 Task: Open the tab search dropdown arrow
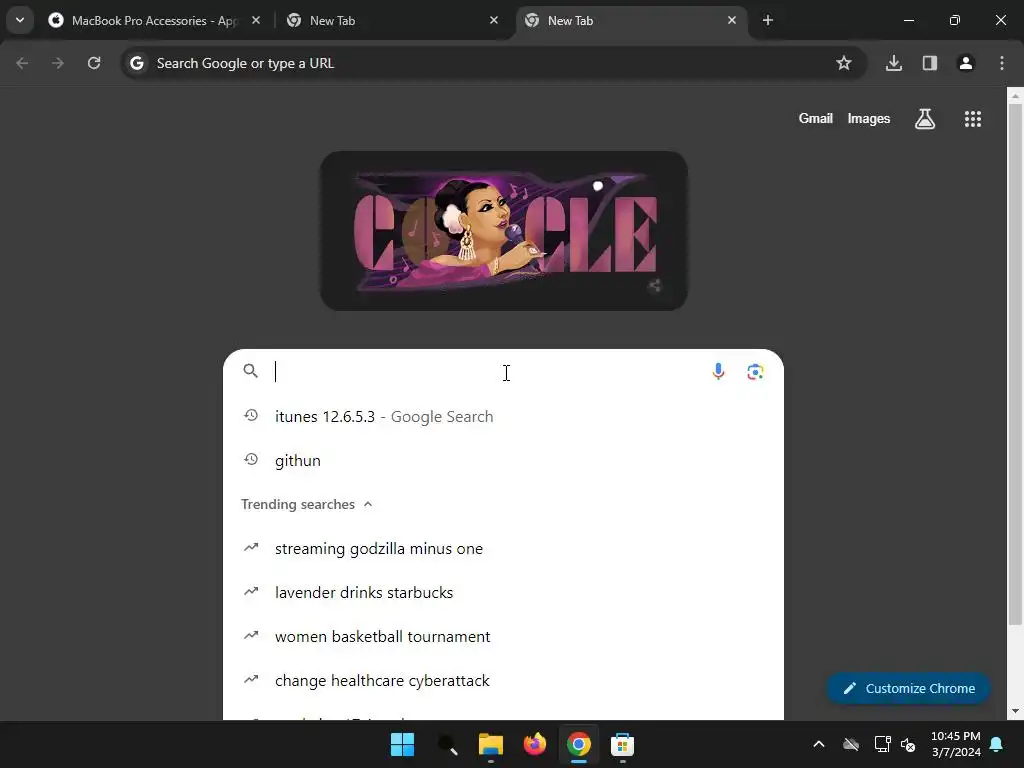tap(20, 20)
